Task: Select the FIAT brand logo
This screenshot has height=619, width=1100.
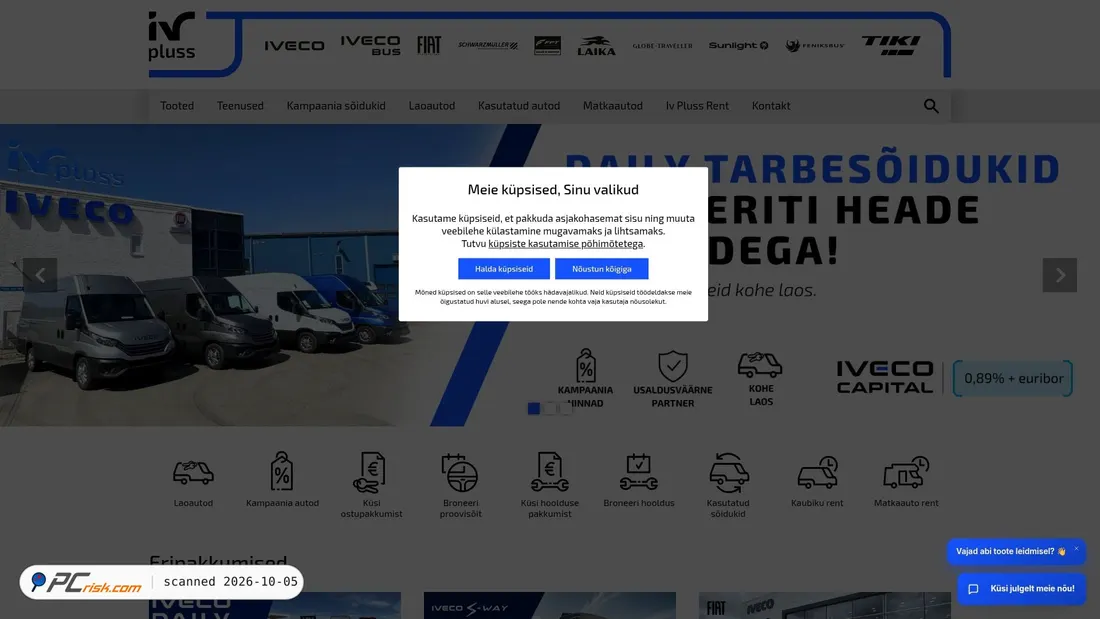Action: (x=429, y=46)
